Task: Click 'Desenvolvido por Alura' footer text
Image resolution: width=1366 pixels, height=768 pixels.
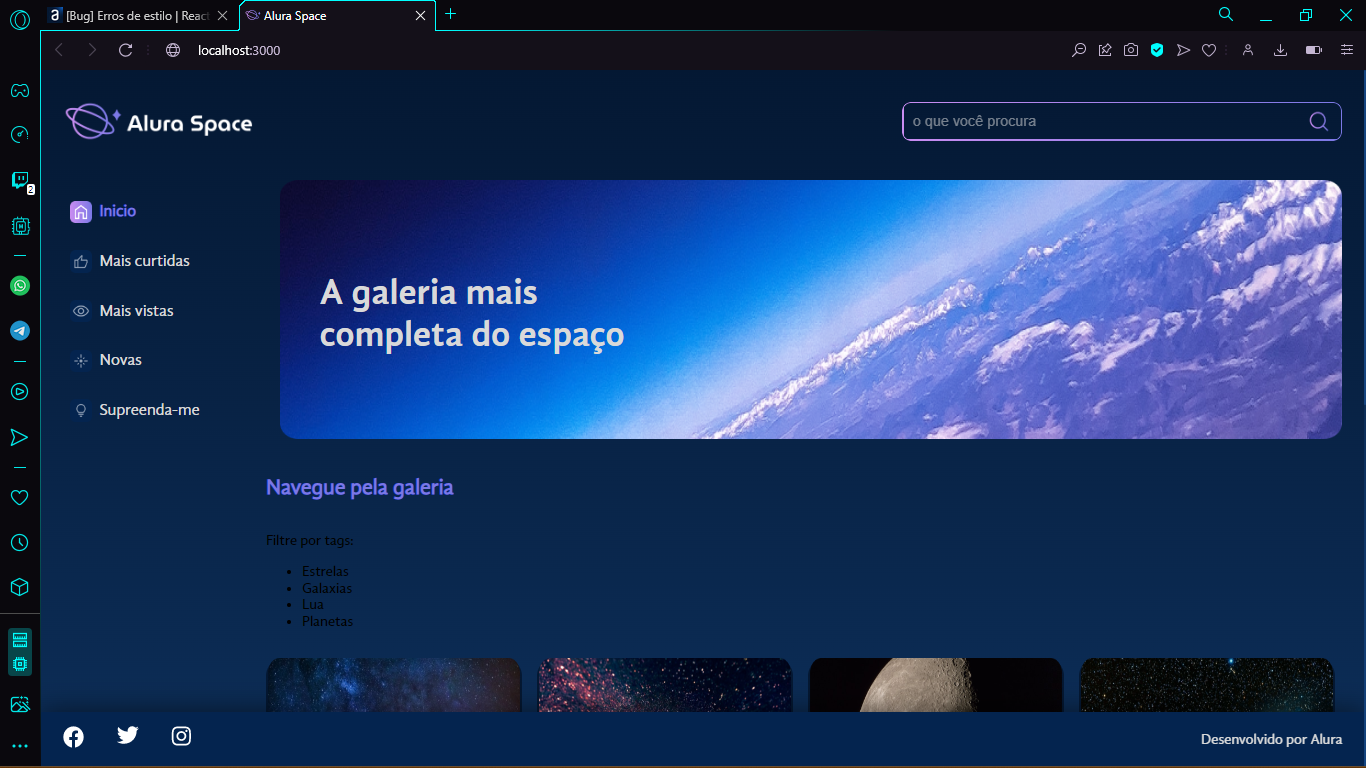Action: pos(1271,739)
